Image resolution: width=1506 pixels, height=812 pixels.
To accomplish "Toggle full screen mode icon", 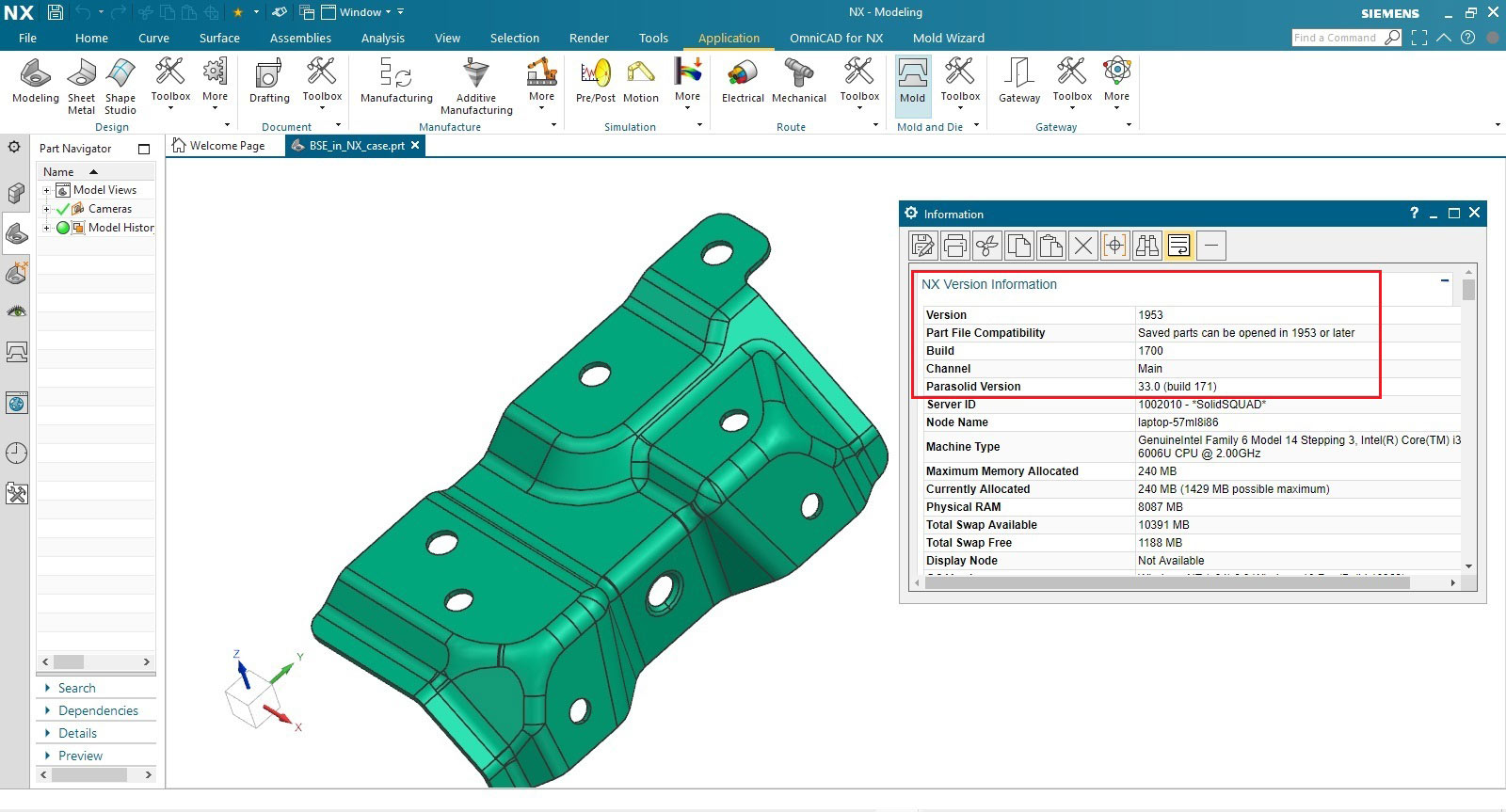I will click(x=1419, y=38).
